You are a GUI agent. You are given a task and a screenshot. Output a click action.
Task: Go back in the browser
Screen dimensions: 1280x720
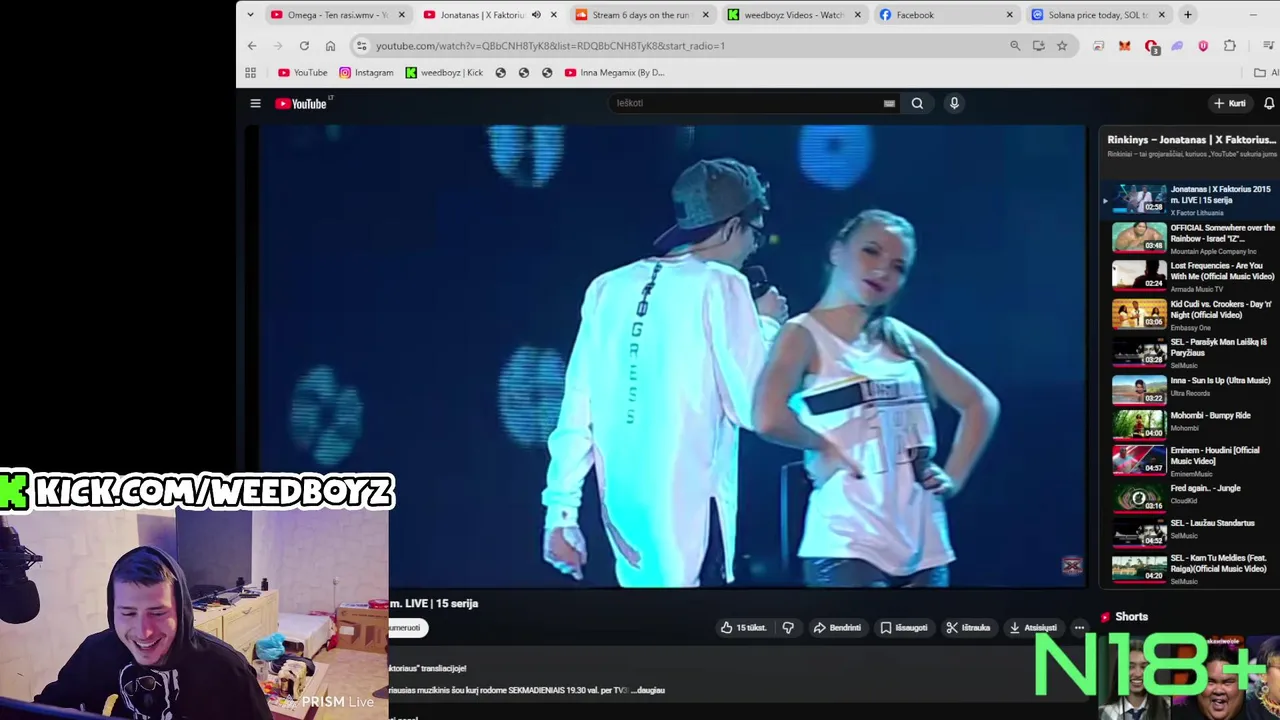click(252, 45)
